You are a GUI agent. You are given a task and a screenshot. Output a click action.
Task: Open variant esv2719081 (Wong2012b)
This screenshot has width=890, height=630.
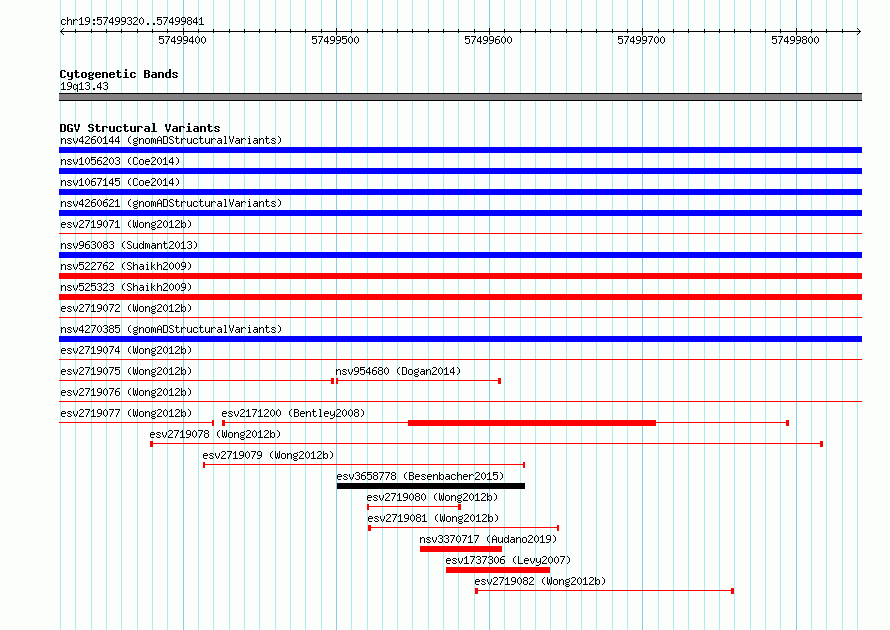click(x=433, y=518)
